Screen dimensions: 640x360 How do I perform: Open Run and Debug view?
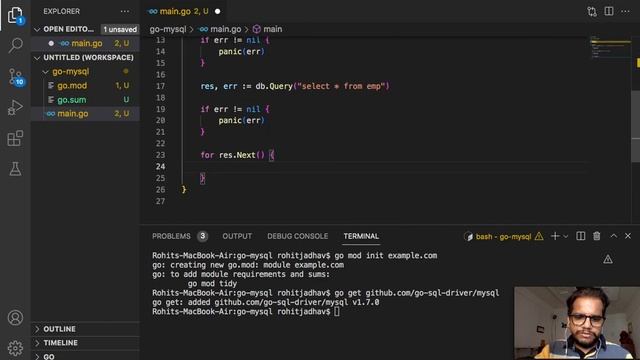[x=15, y=108]
